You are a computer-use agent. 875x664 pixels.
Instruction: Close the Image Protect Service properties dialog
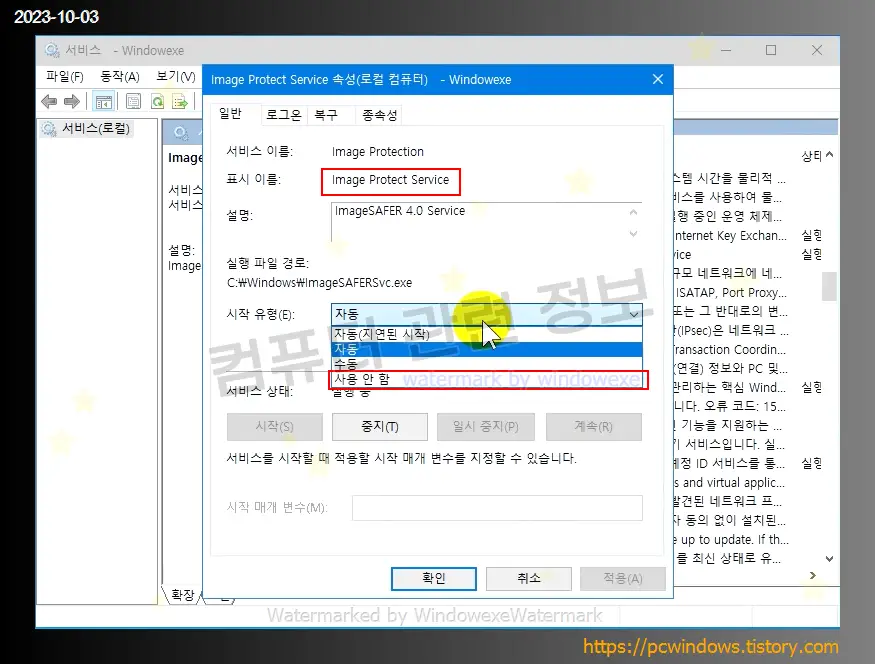click(x=658, y=79)
